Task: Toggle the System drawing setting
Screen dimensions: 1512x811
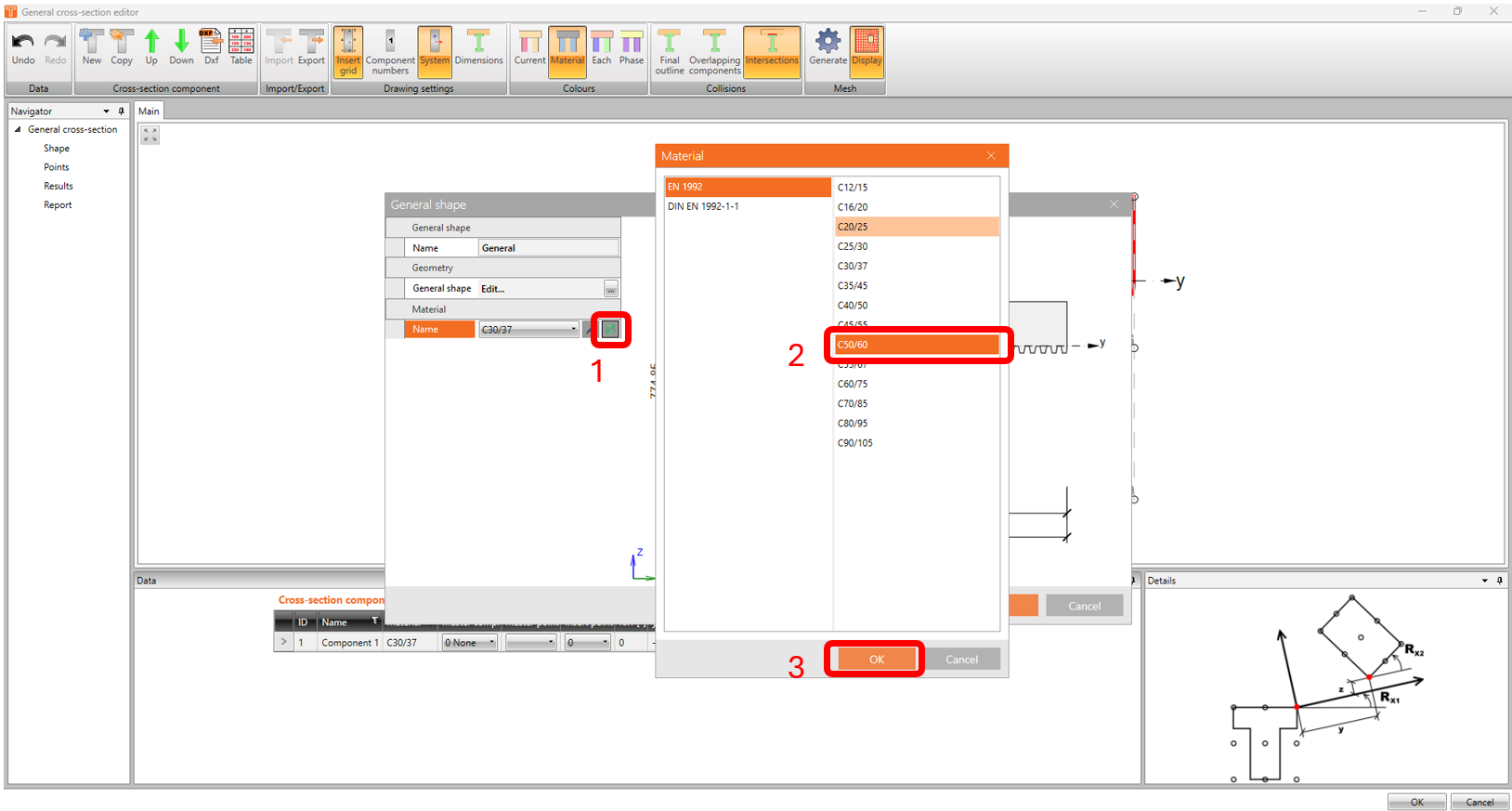Action: 434,52
